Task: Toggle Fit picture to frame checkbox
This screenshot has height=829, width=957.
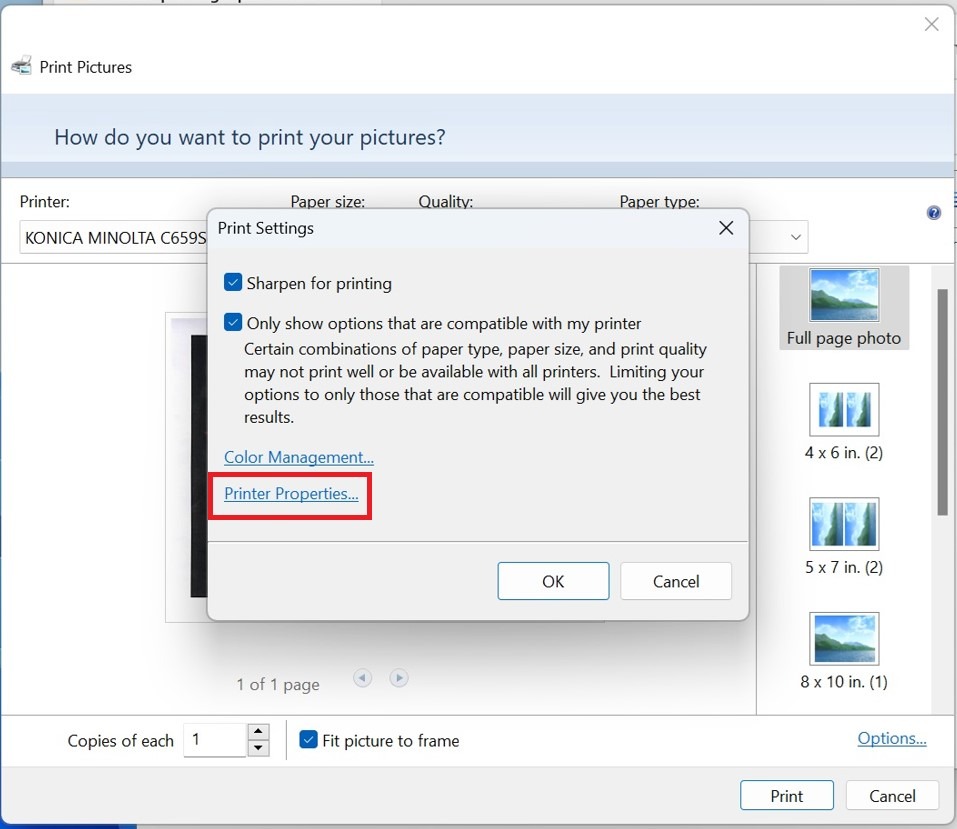Action: pyautogui.click(x=308, y=740)
